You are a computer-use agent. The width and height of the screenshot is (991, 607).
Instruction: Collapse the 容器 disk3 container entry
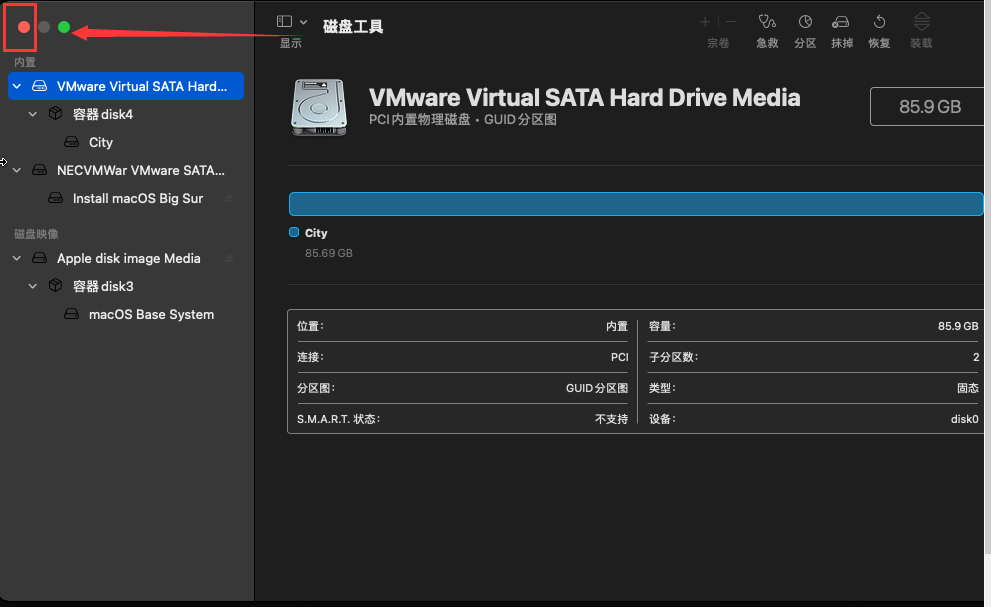pos(32,286)
